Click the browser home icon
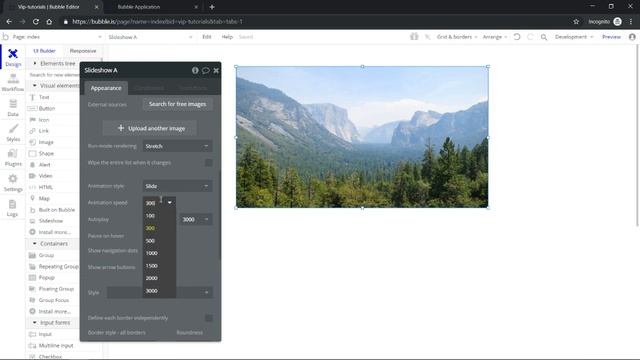Image resolution: width=640 pixels, height=360 pixels. tap(49, 22)
